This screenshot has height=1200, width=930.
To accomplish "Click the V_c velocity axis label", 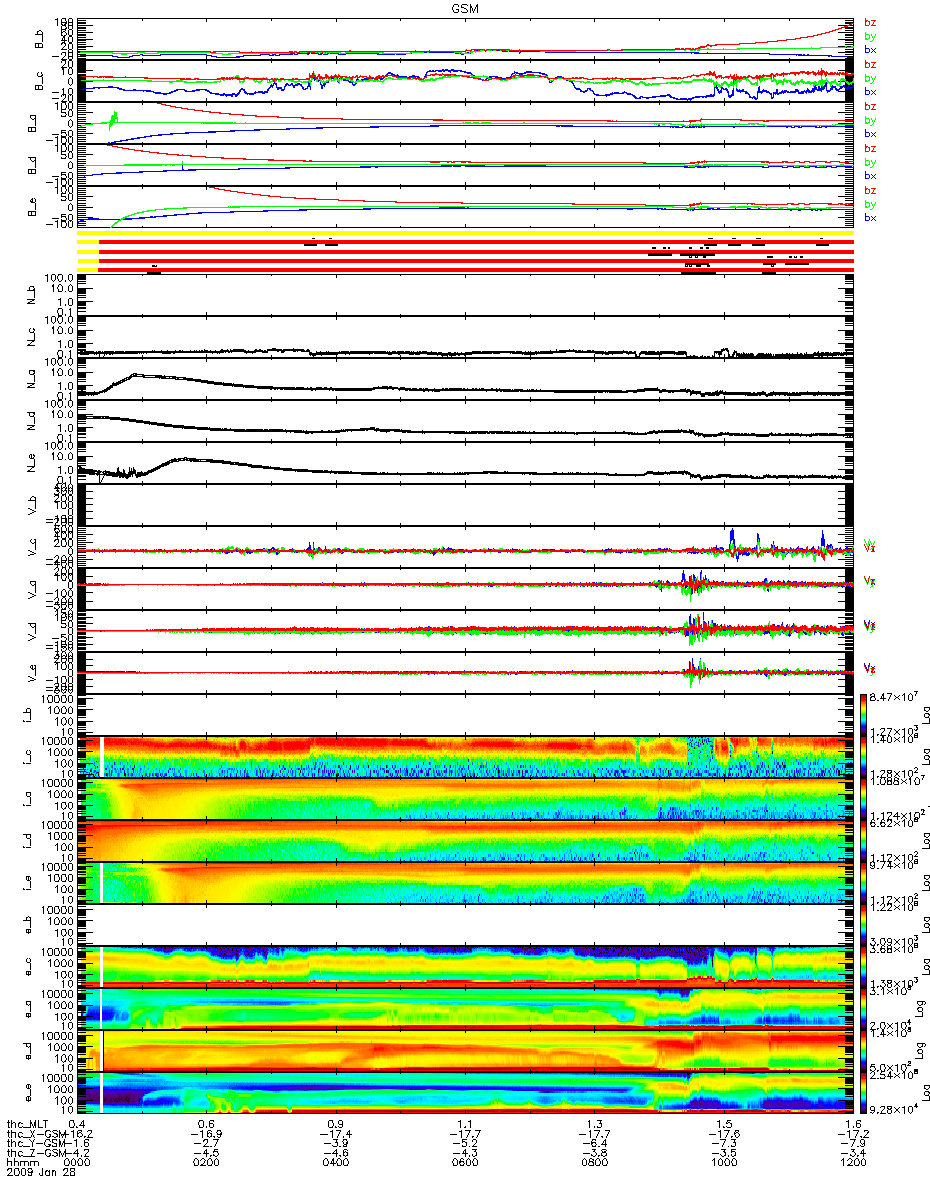I will click(31, 547).
